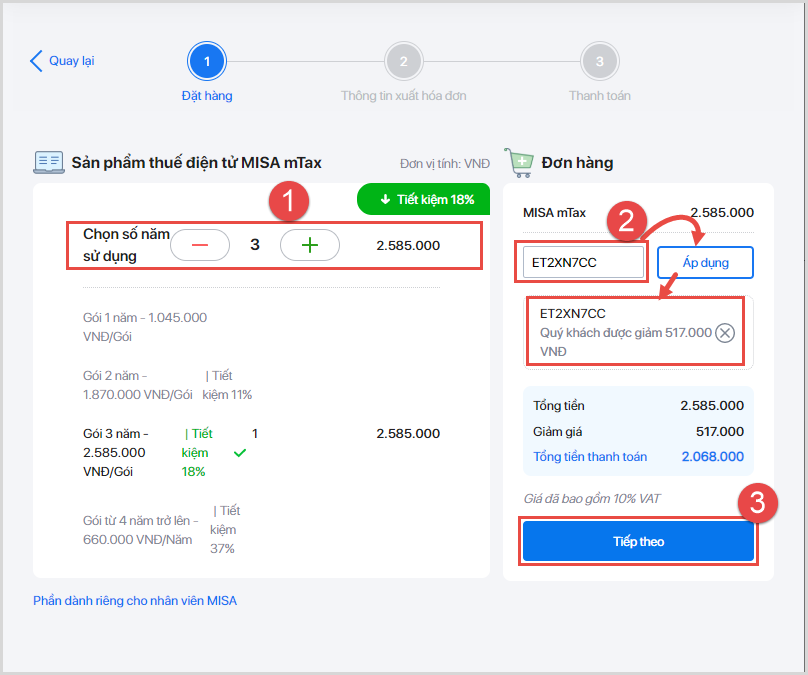Click the Giá đã bao gồm 10% VAT note
Screen dimensions: 808x675
592,499
